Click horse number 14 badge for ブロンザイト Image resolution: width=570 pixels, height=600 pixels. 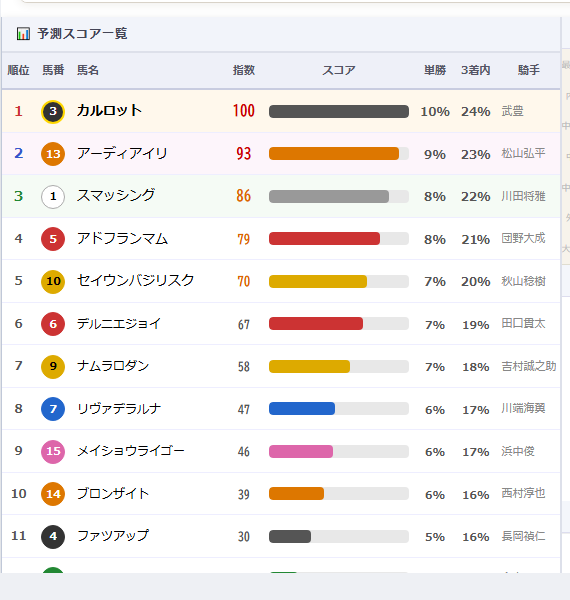[53, 494]
